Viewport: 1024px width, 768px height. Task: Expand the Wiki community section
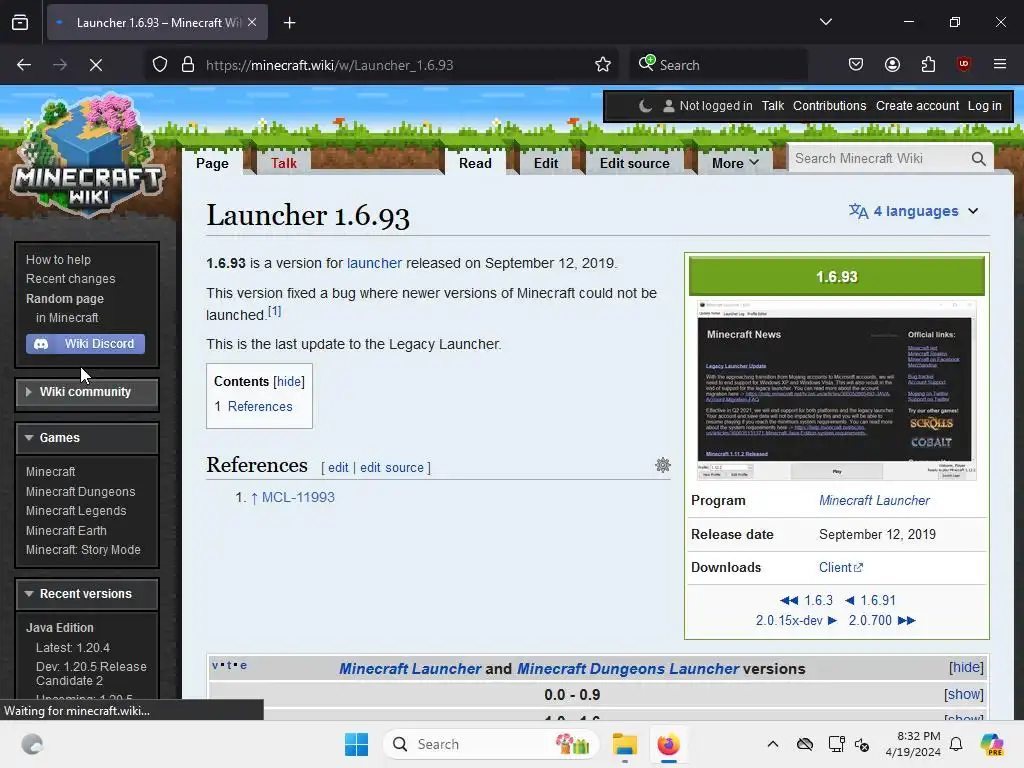click(x=87, y=392)
